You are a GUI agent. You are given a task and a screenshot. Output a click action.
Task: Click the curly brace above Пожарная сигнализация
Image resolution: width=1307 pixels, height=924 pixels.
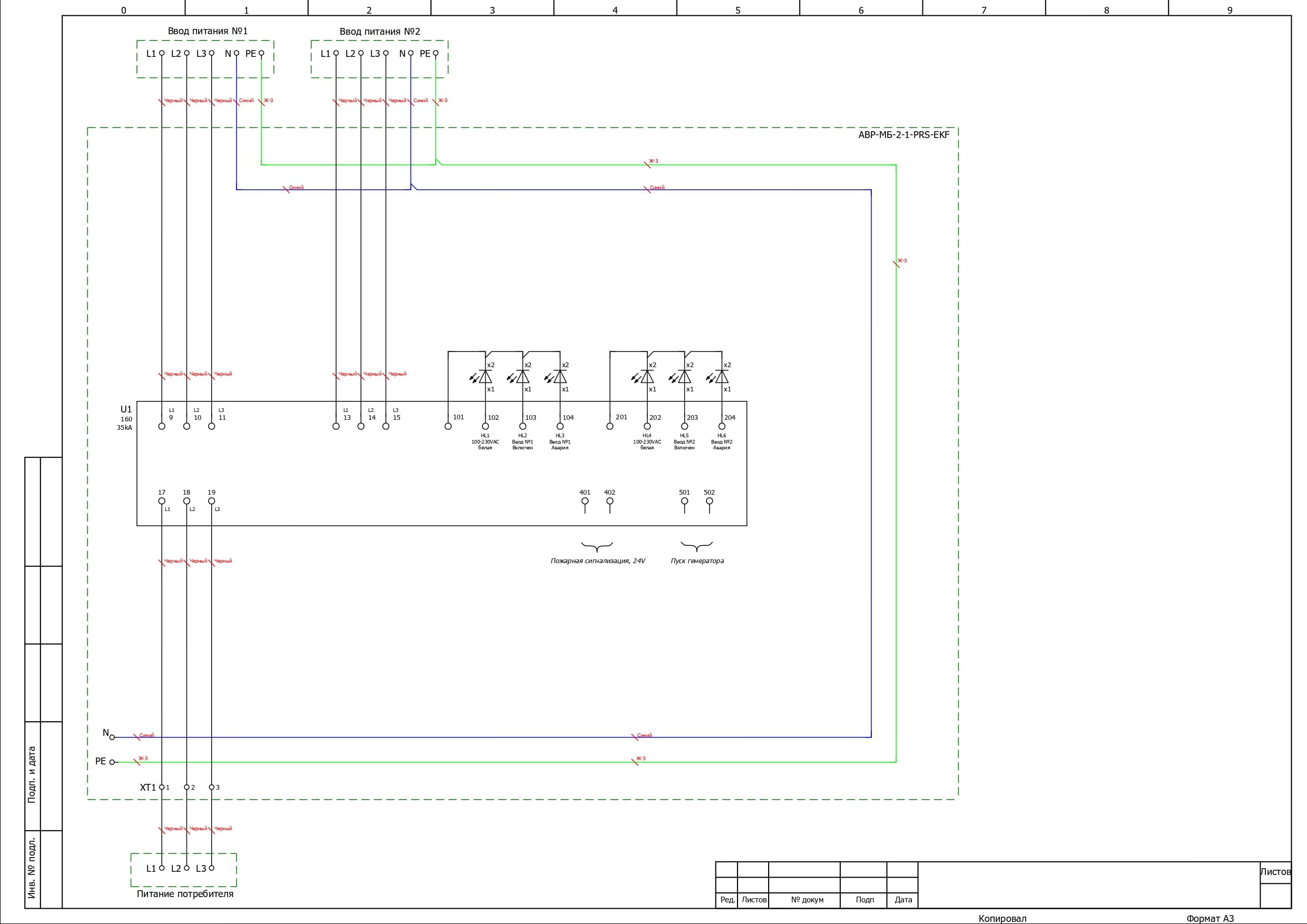click(x=596, y=547)
